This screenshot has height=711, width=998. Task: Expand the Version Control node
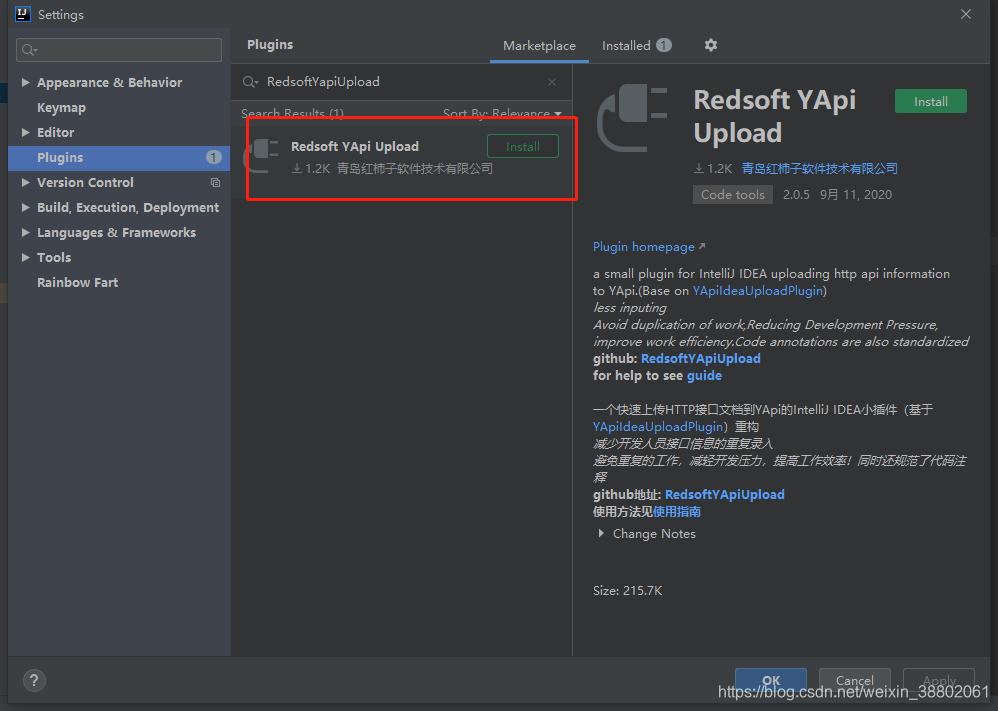[25, 182]
